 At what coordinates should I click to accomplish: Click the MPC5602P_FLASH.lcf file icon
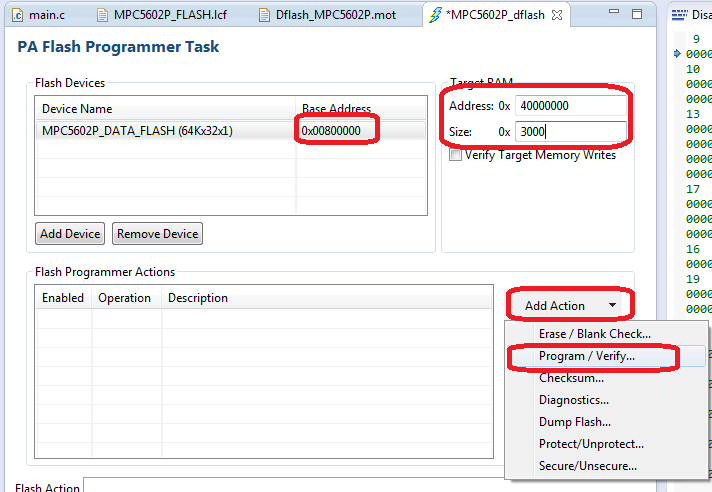coord(104,15)
